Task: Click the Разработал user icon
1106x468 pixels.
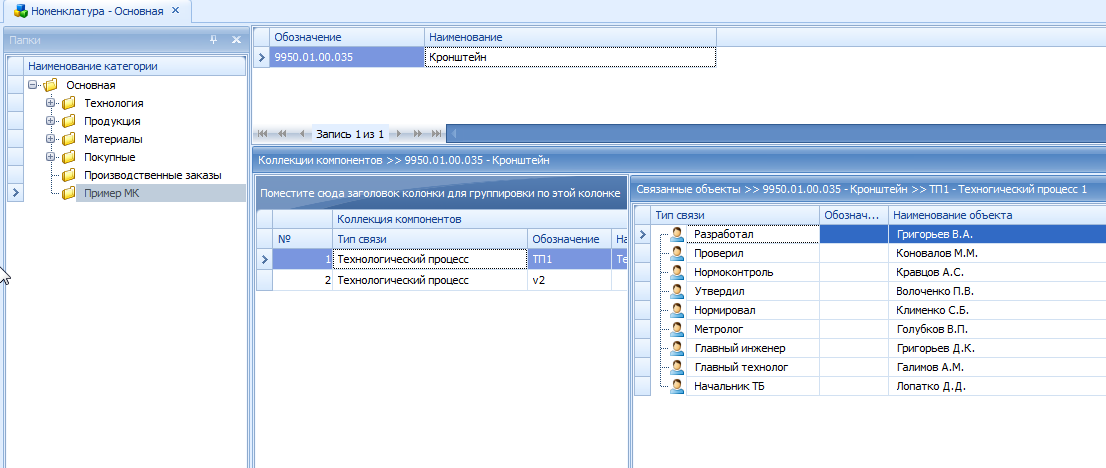Action: [x=678, y=234]
